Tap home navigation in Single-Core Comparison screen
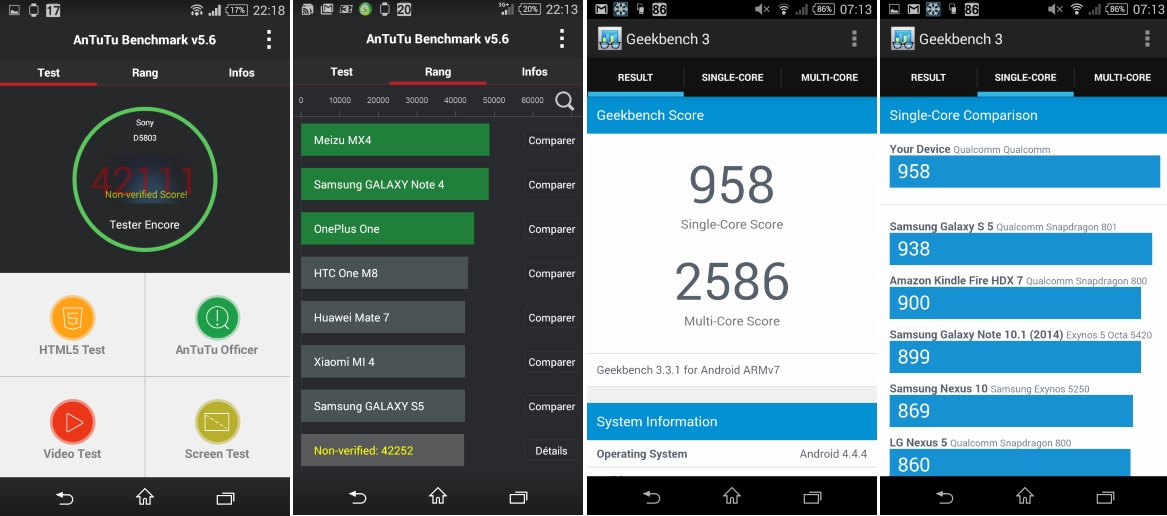Viewport: 1167px width, 516px height. (x=1025, y=496)
